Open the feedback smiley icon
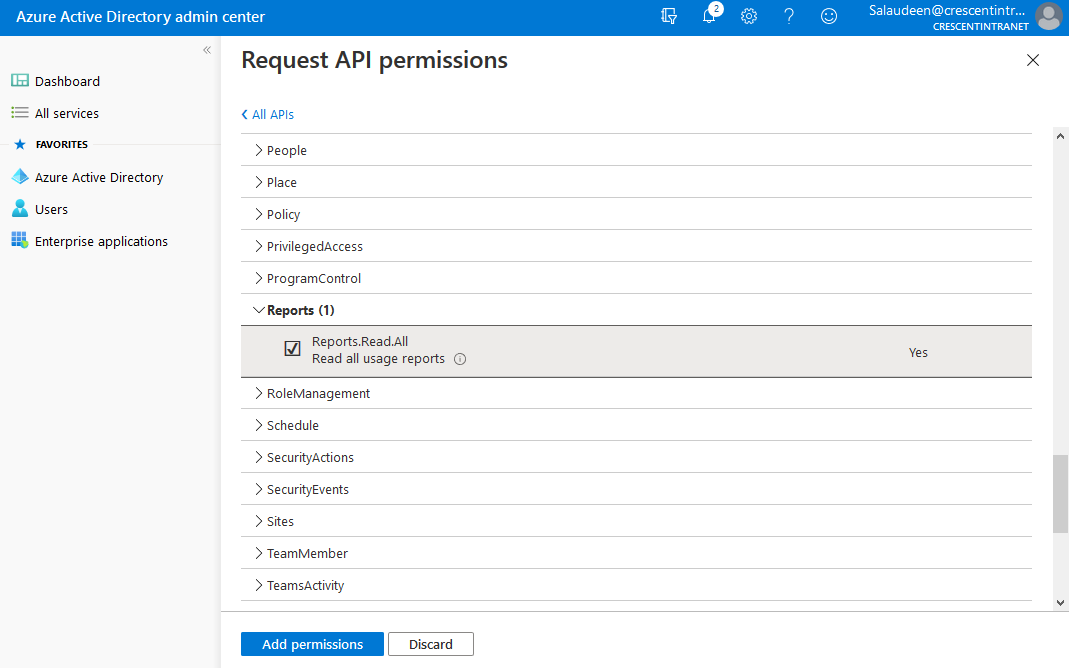 (829, 16)
